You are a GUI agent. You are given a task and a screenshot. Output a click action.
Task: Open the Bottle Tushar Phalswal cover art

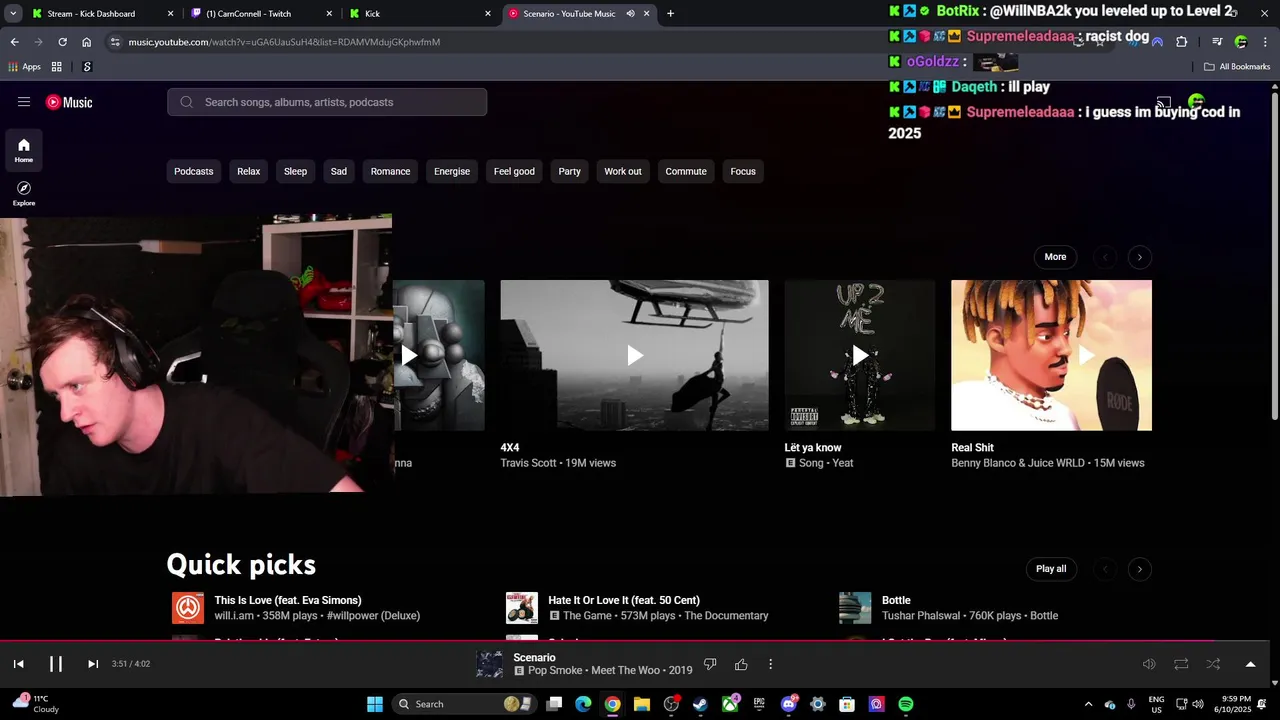click(855, 608)
